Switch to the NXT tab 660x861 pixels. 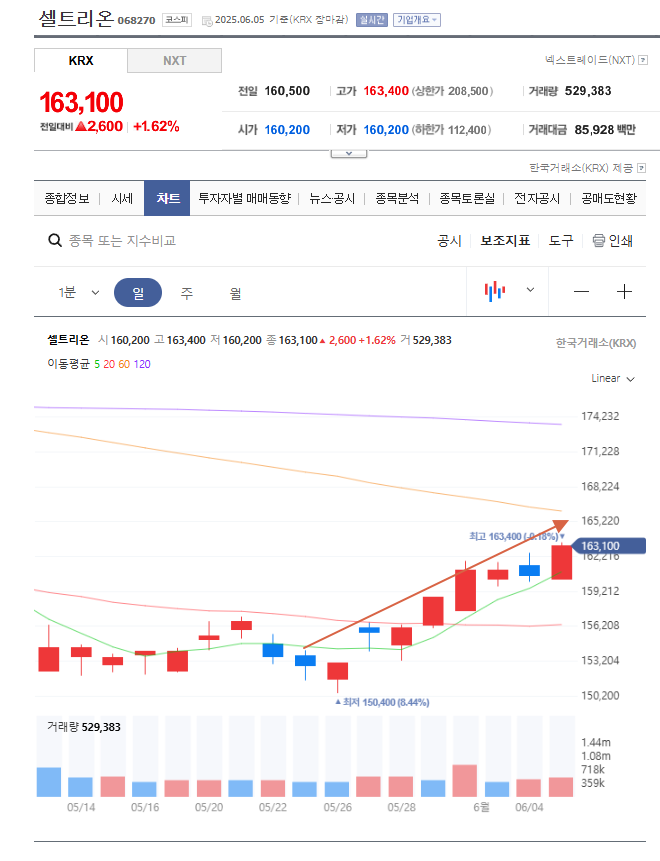tap(175, 60)
